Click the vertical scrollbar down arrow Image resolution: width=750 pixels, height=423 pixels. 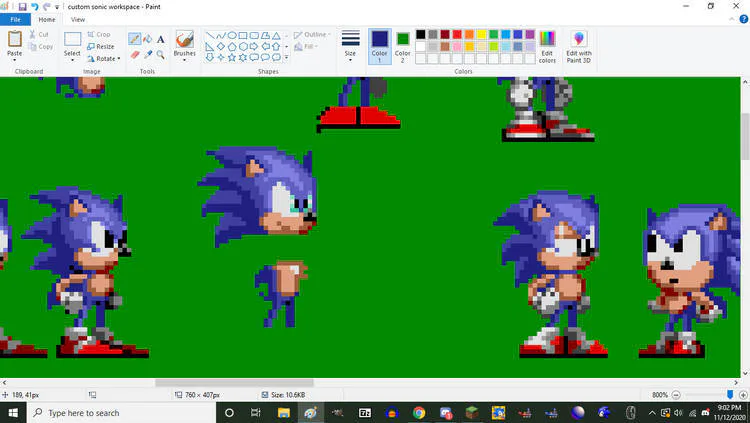point(745,374)
